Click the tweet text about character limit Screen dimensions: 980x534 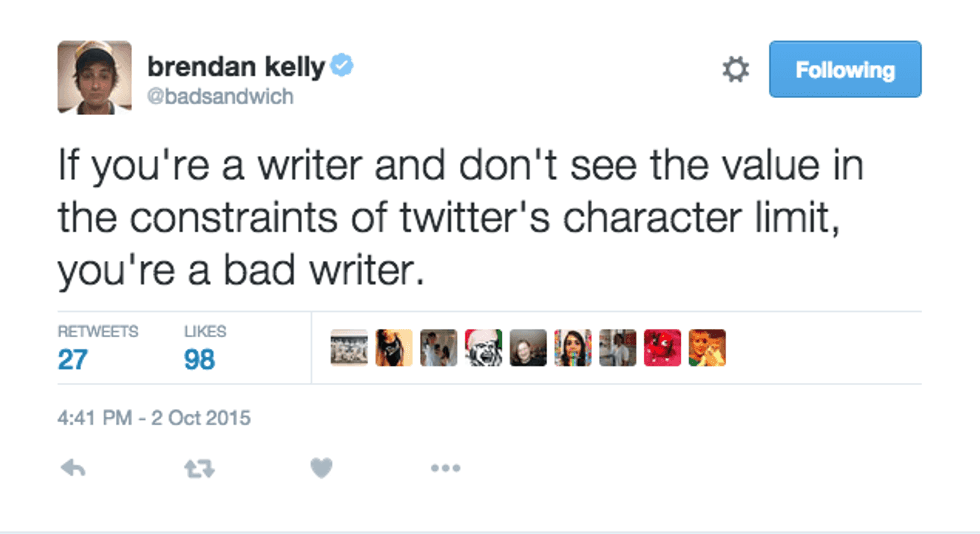point(460,218)
